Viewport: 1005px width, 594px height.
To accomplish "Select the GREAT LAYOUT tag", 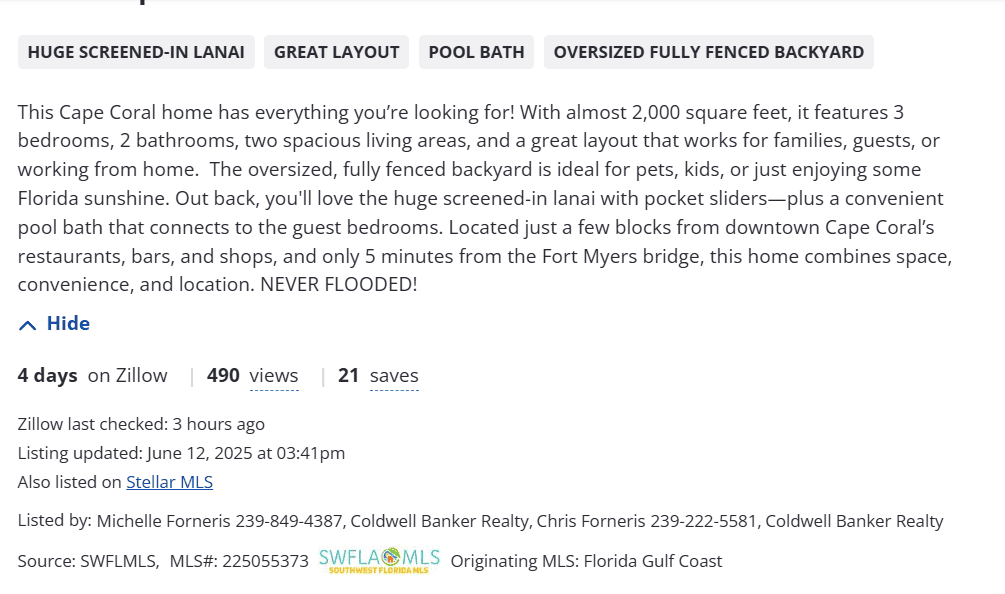I will pos(336,52).
